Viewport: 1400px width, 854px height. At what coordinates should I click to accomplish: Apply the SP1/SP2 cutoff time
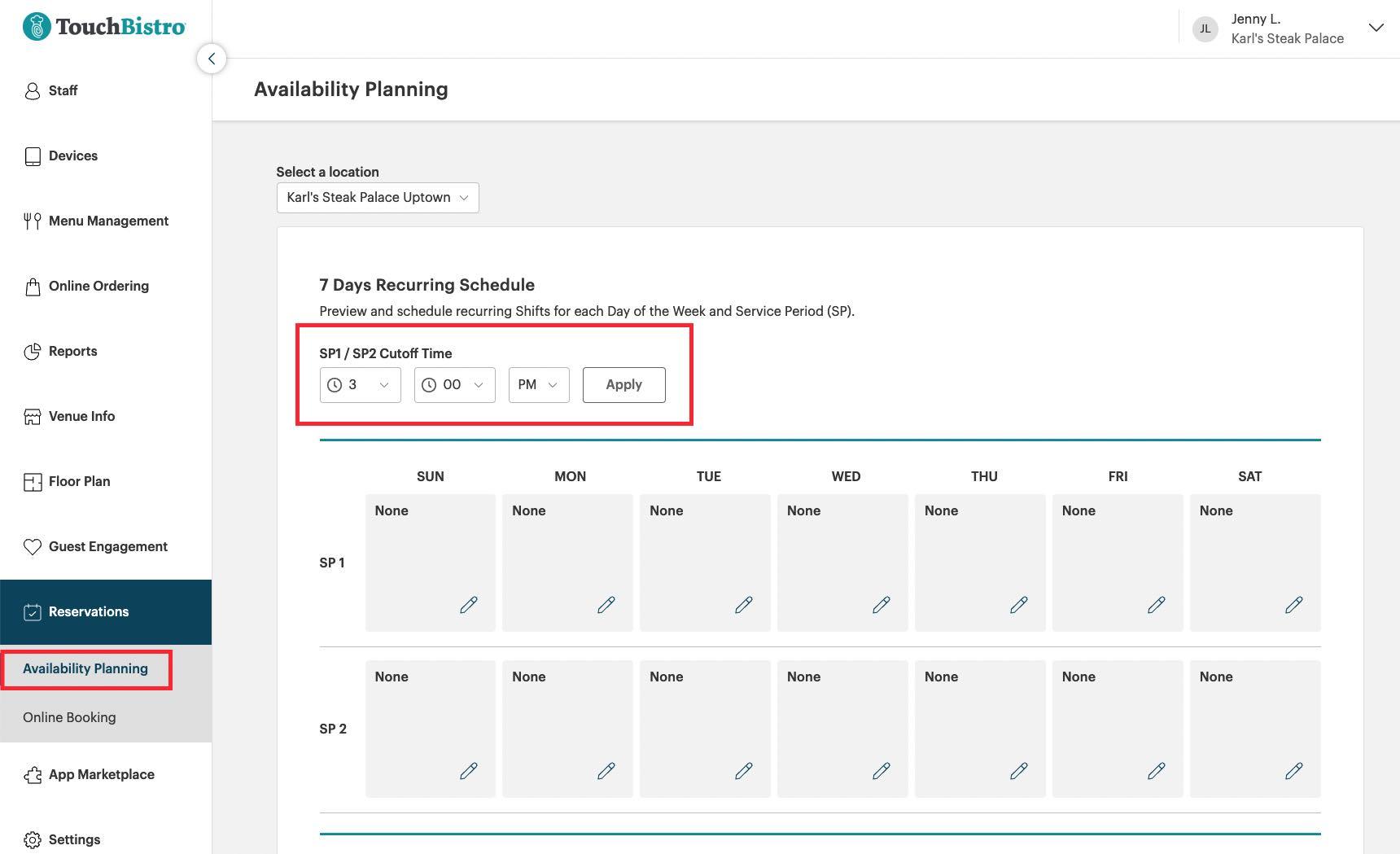(x=623, y=384)
